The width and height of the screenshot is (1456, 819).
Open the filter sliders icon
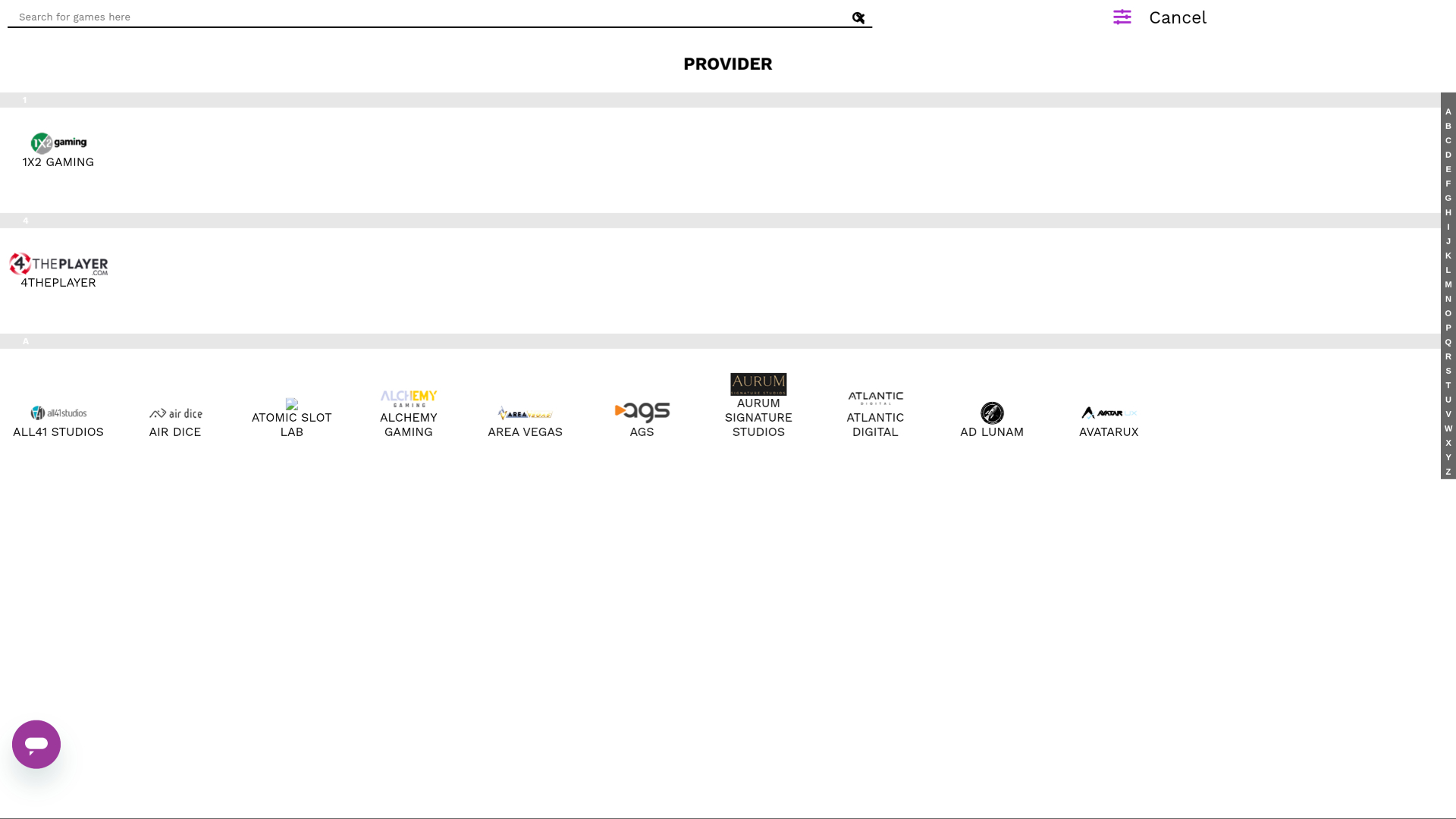pos(1122,17)
